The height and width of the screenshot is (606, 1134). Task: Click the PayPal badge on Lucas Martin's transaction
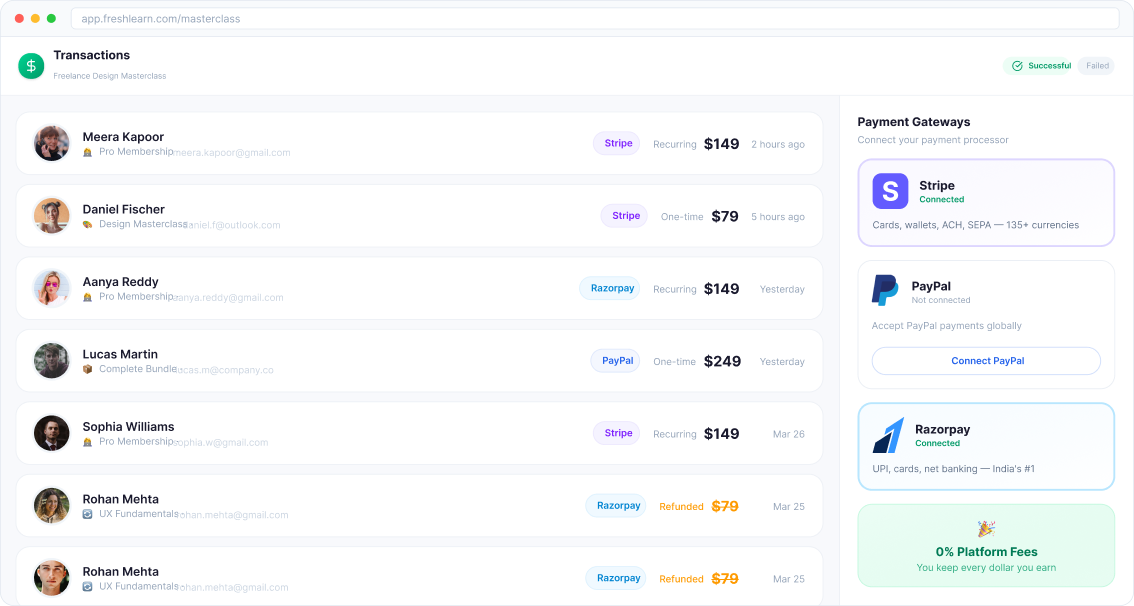click(x=615, y=360)
